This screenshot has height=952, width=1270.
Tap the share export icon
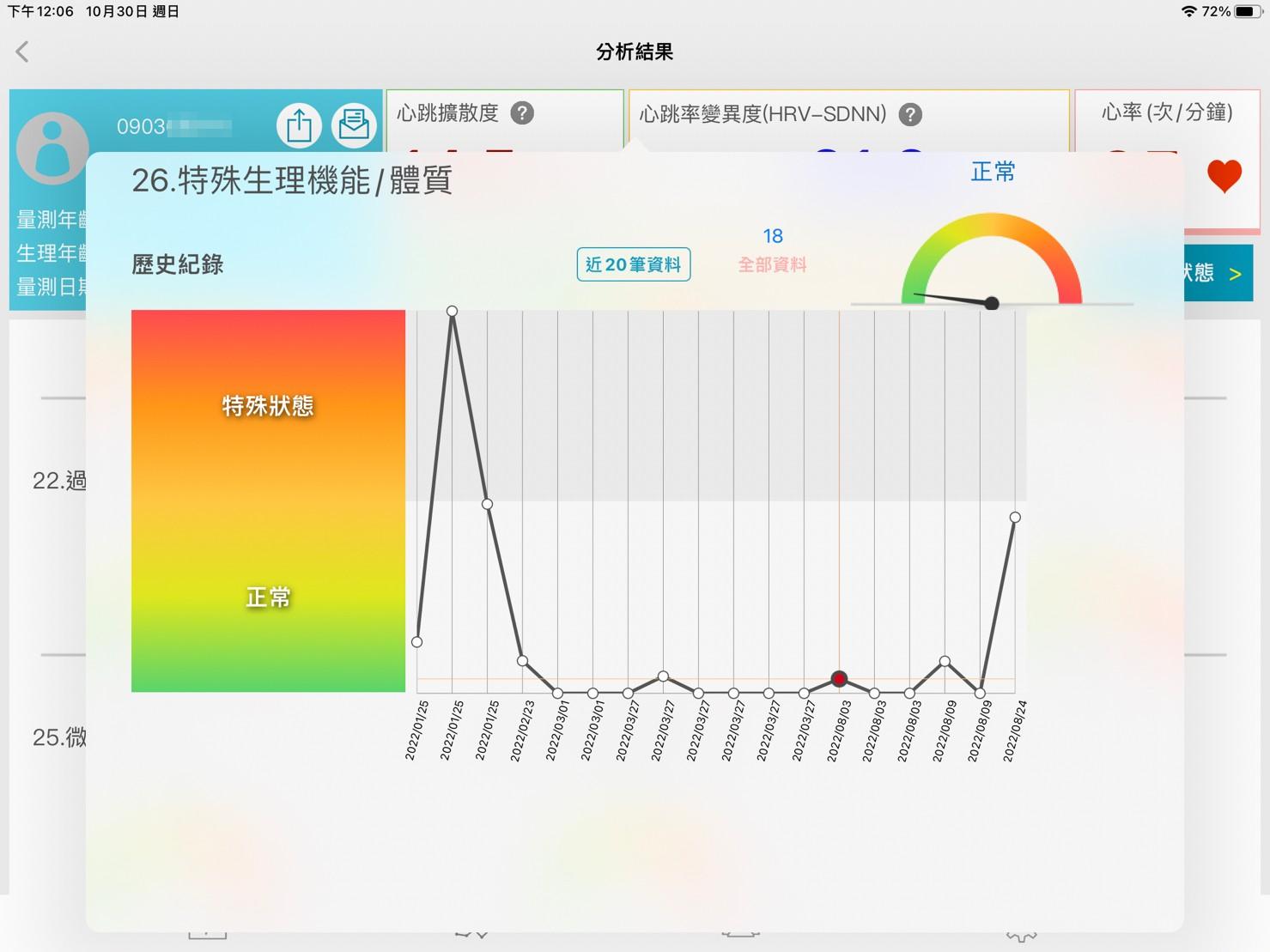[299, 125]
